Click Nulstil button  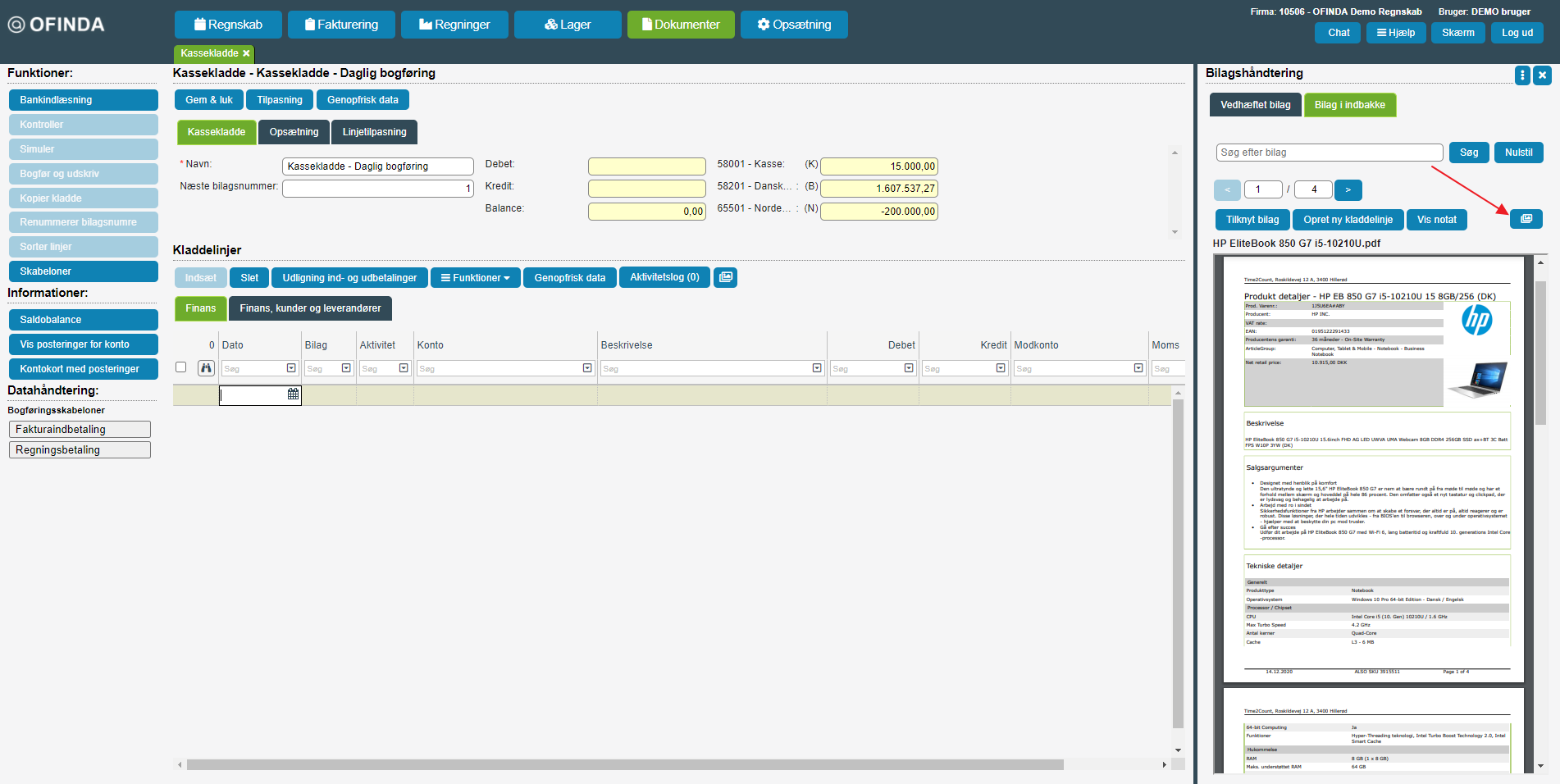pyautogui.click(x=1519, y=153)
